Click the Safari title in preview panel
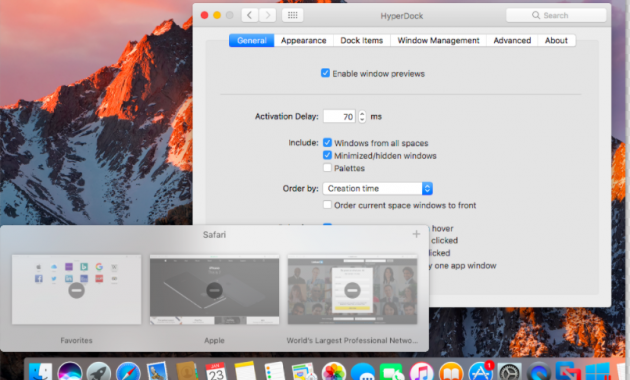Image resolution: width=630 pixels, height=380 pixels. pos(214,235)
